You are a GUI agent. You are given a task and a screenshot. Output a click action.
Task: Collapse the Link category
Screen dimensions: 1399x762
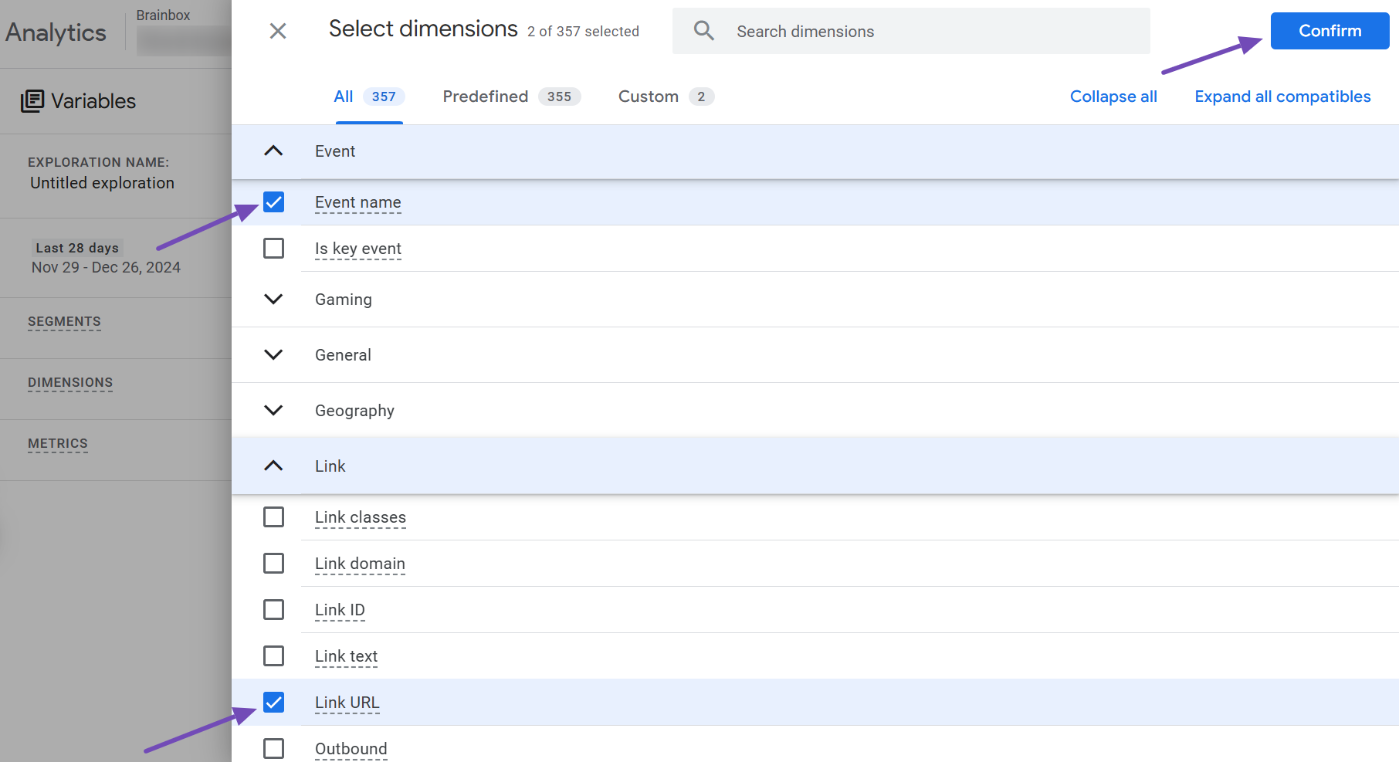click(x=273, y=466)
